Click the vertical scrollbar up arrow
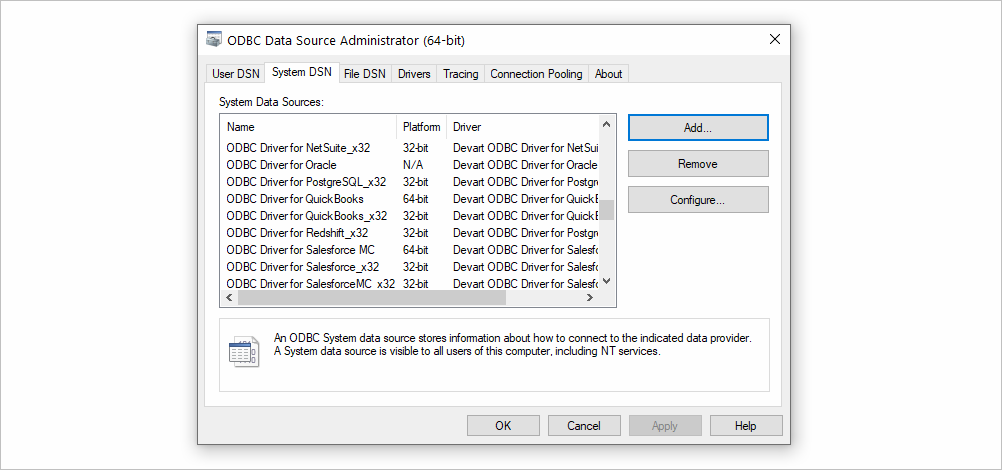 [606, 124]
